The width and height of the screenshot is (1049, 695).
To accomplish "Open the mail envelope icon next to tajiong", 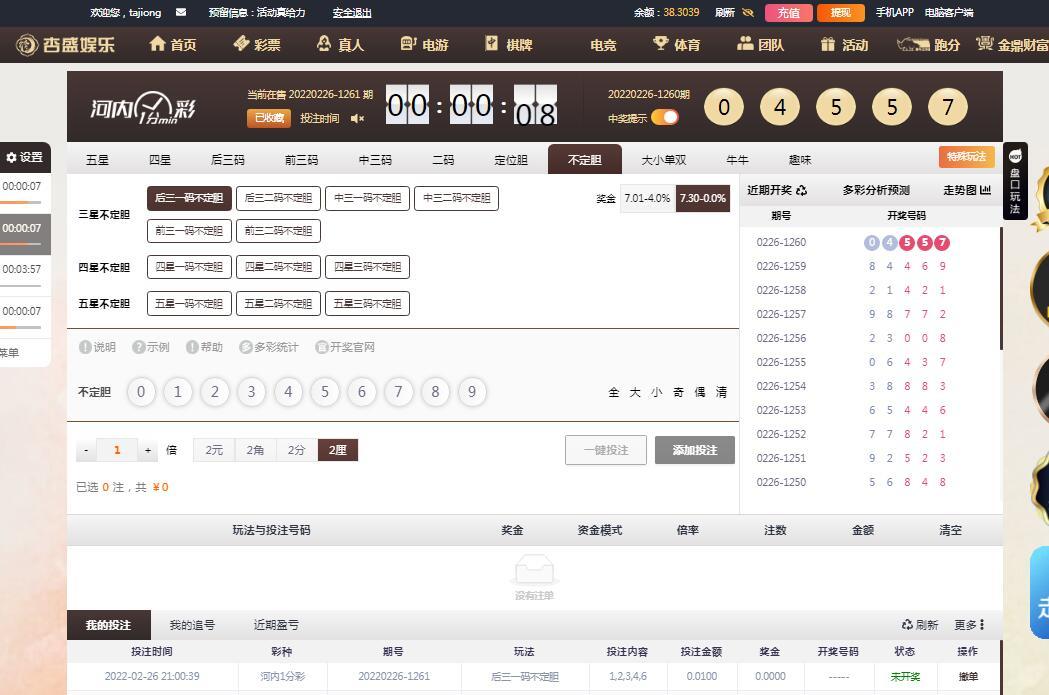I will pos(181,12).
